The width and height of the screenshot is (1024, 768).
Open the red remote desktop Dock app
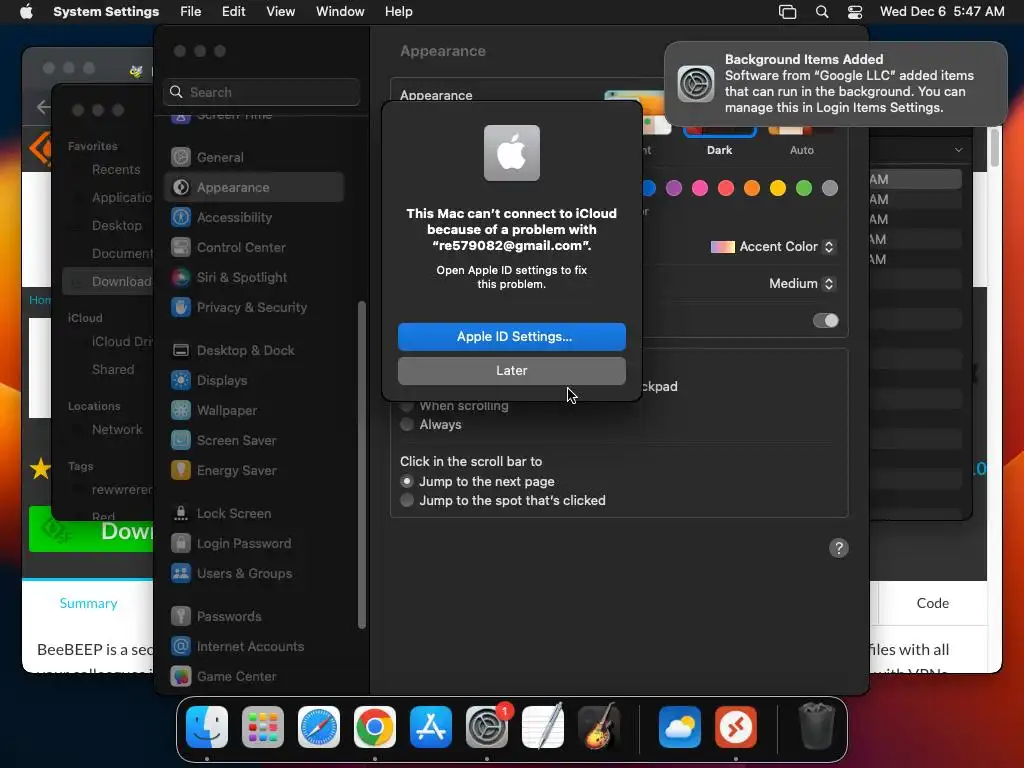coord(736,727)
